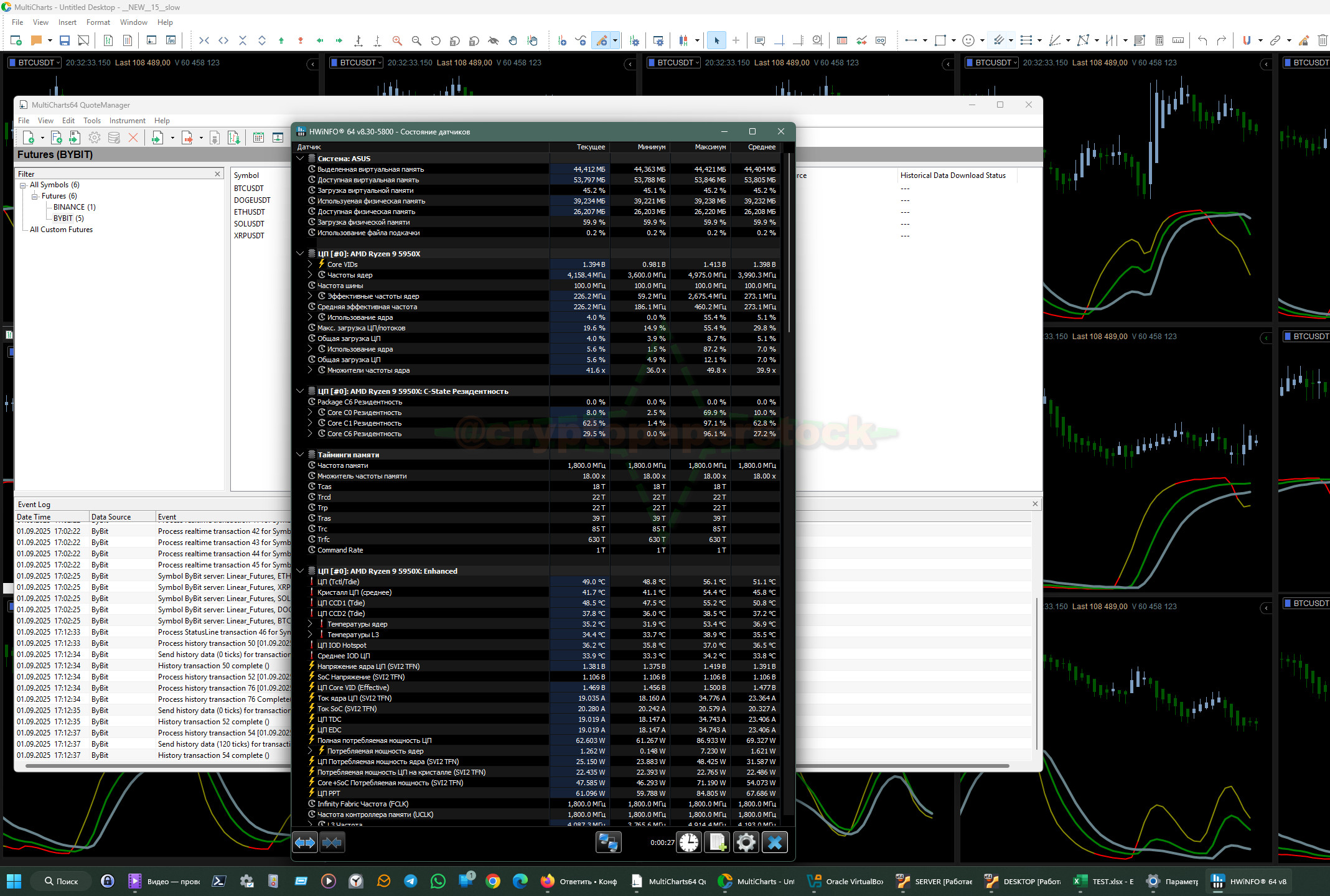This screenshot has height=896, width=1330.
Task: Click the red delete X in QuoteManager toolbar
Action: [x=133, y=138]
